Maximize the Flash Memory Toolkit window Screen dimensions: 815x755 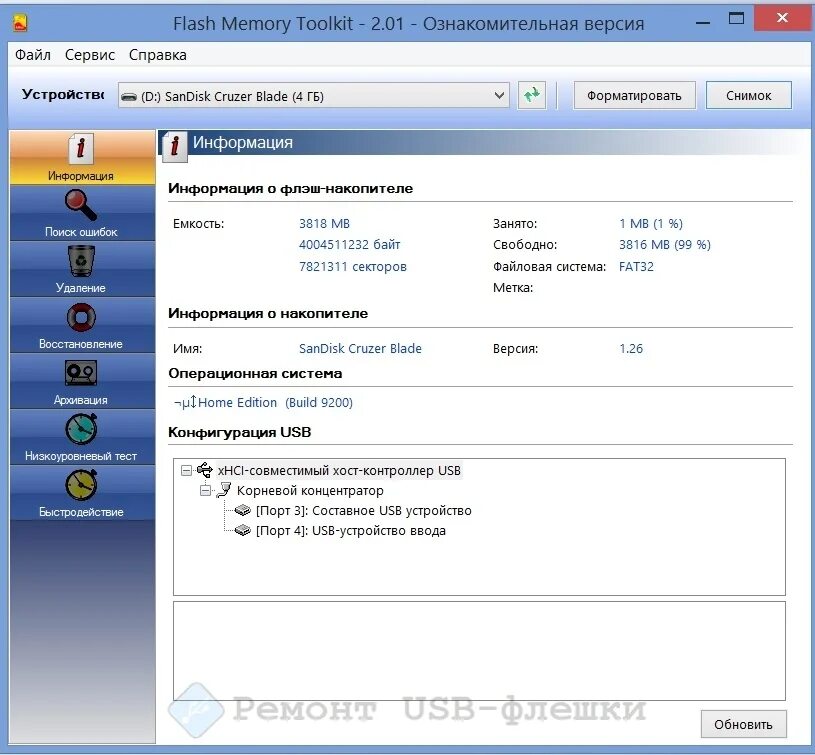pyautogui.click(x=736, y=19)
